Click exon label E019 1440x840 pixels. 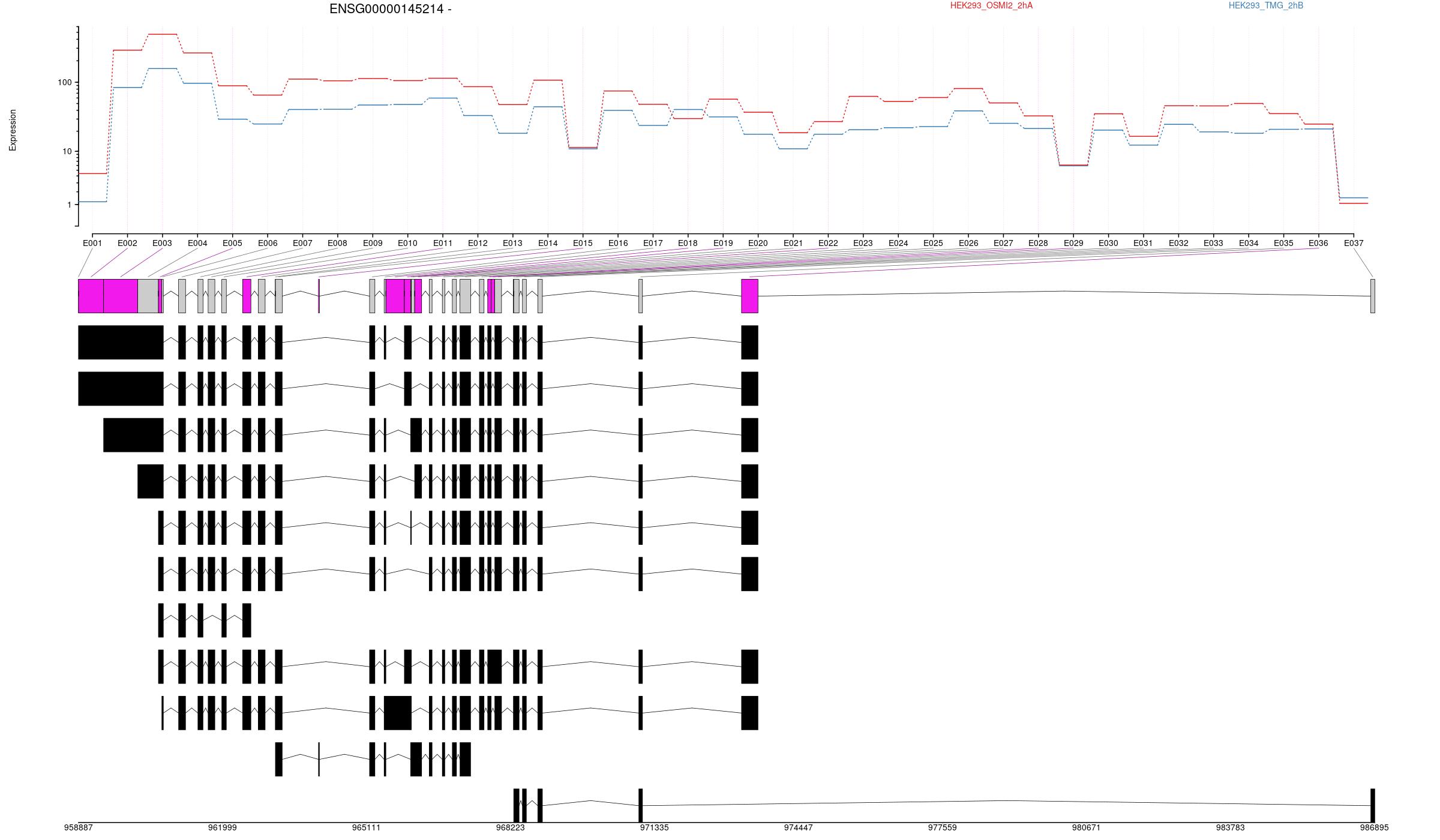723,244
